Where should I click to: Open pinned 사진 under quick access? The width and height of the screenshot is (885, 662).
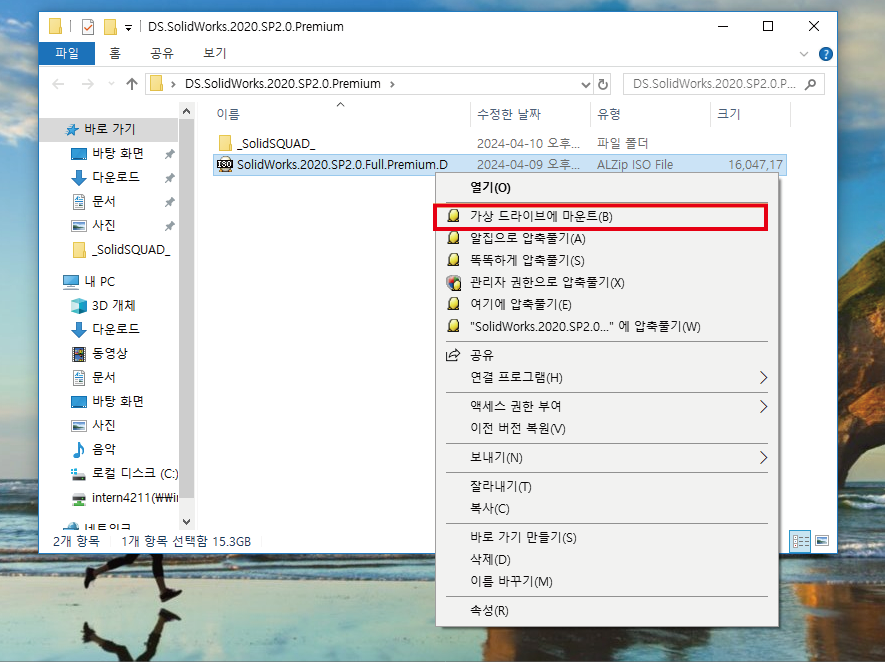tap(103, 225)
